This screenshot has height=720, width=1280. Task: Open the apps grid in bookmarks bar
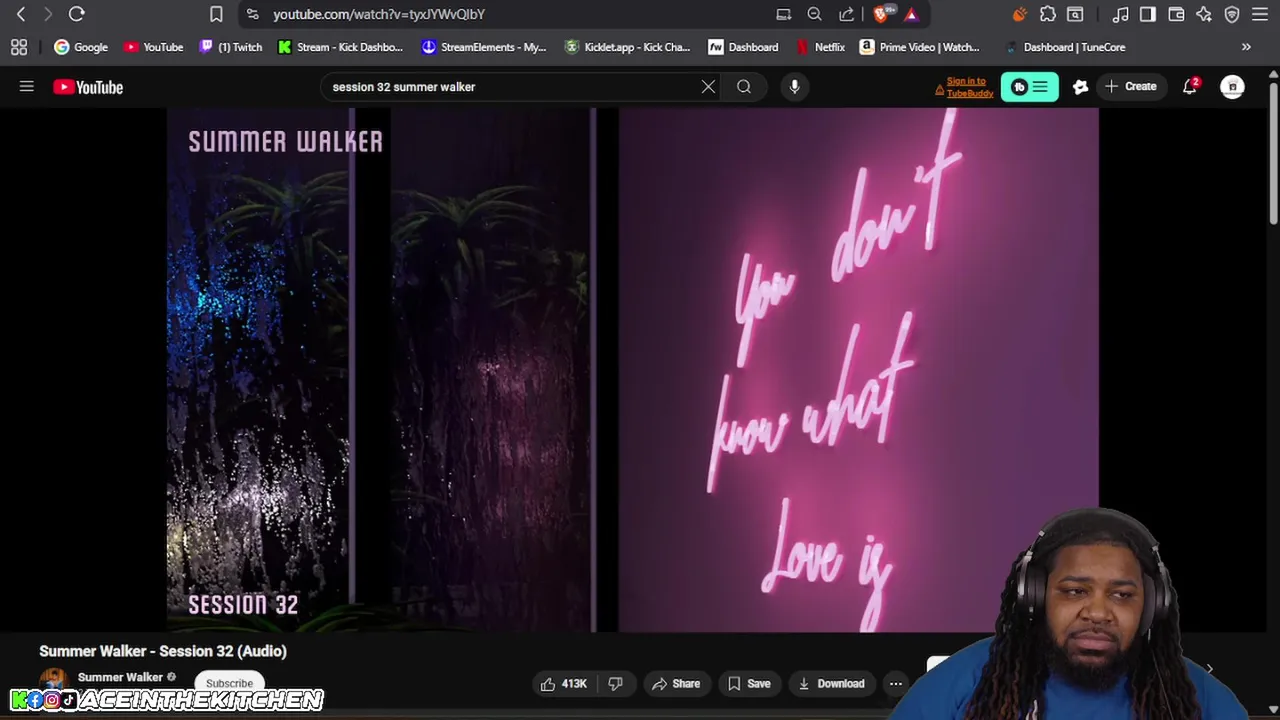click(x=19, y=47)
